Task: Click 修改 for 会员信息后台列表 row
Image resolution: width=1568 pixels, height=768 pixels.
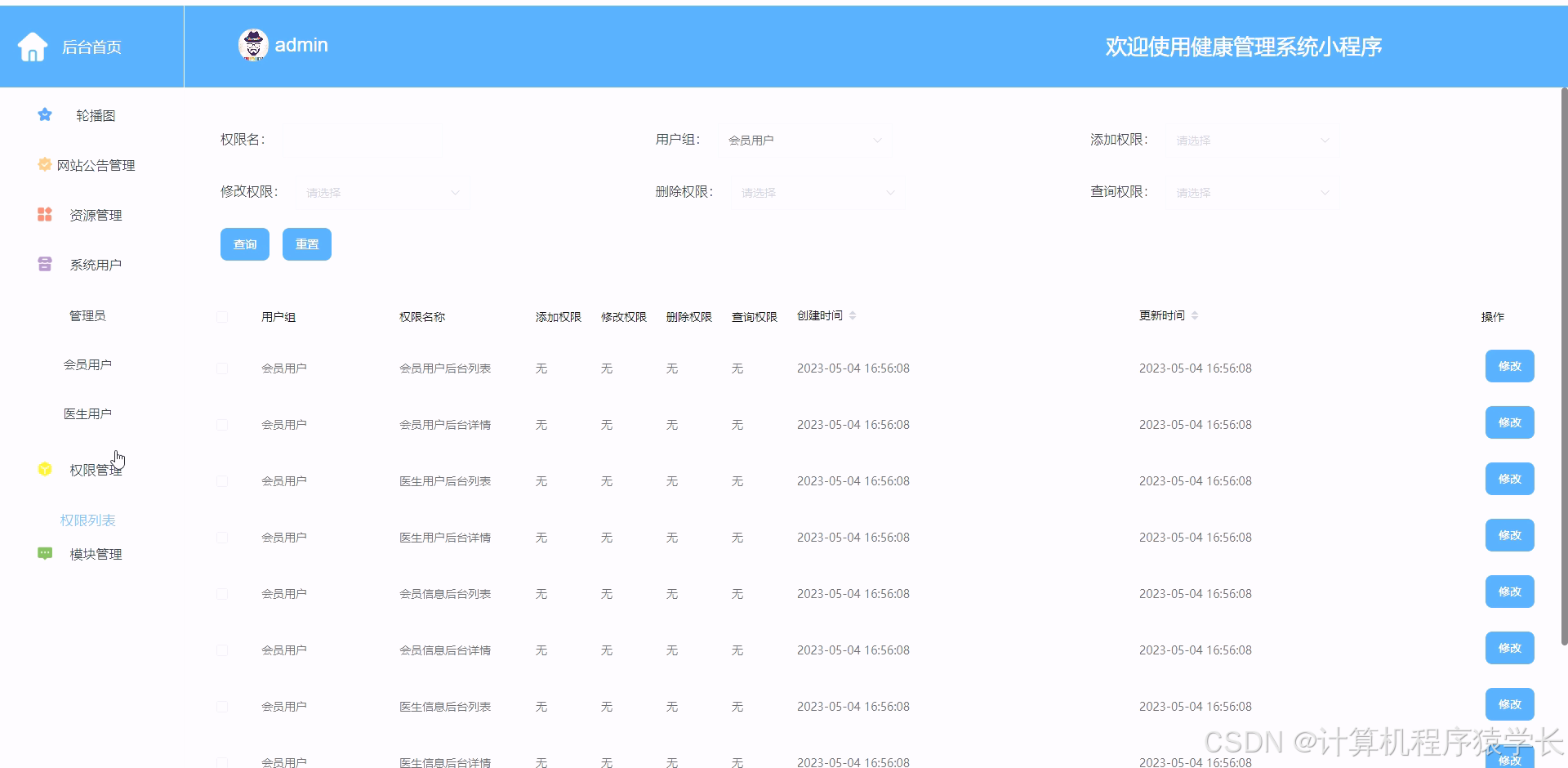Action: (x=1509, y=592)
